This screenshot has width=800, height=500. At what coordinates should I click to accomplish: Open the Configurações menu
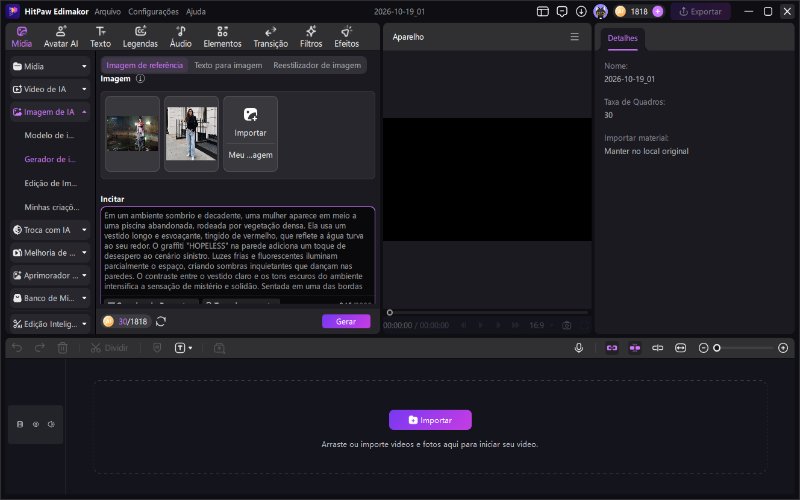153,11
